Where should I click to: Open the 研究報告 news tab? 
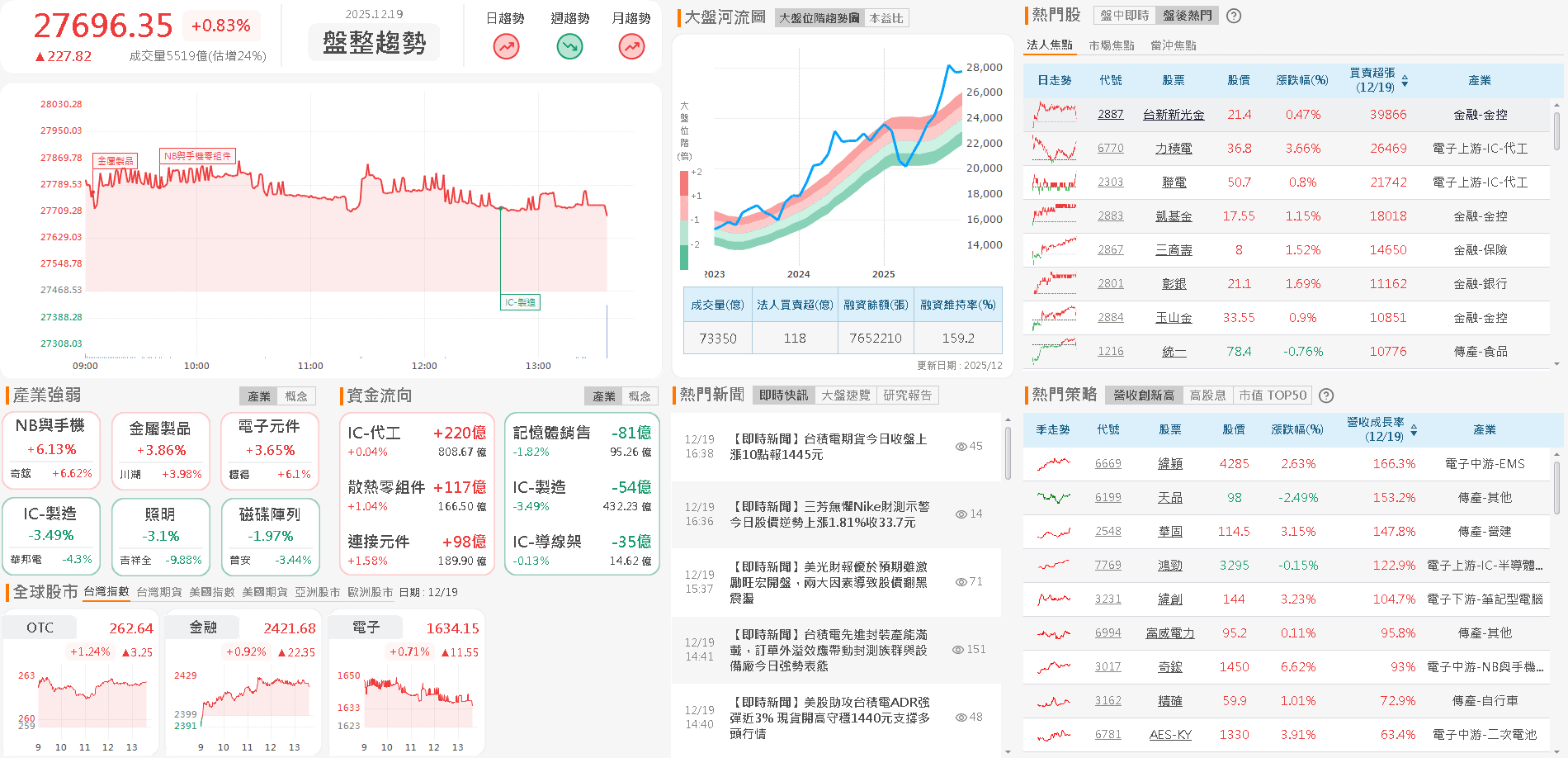click(x=906, y=395)
